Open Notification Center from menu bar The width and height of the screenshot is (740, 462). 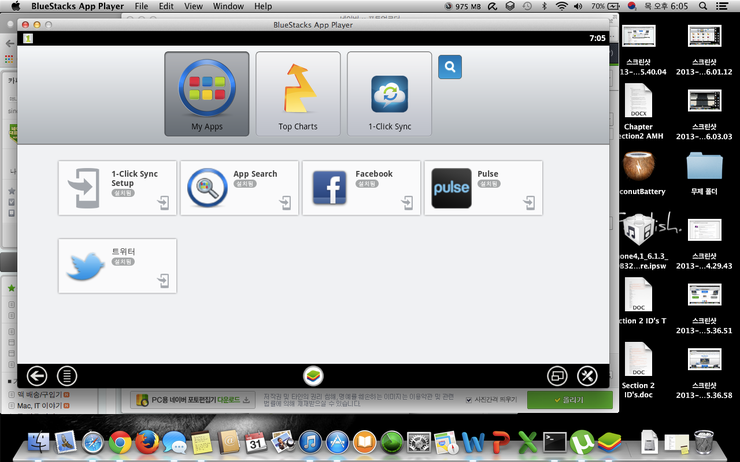coord(722,6)
